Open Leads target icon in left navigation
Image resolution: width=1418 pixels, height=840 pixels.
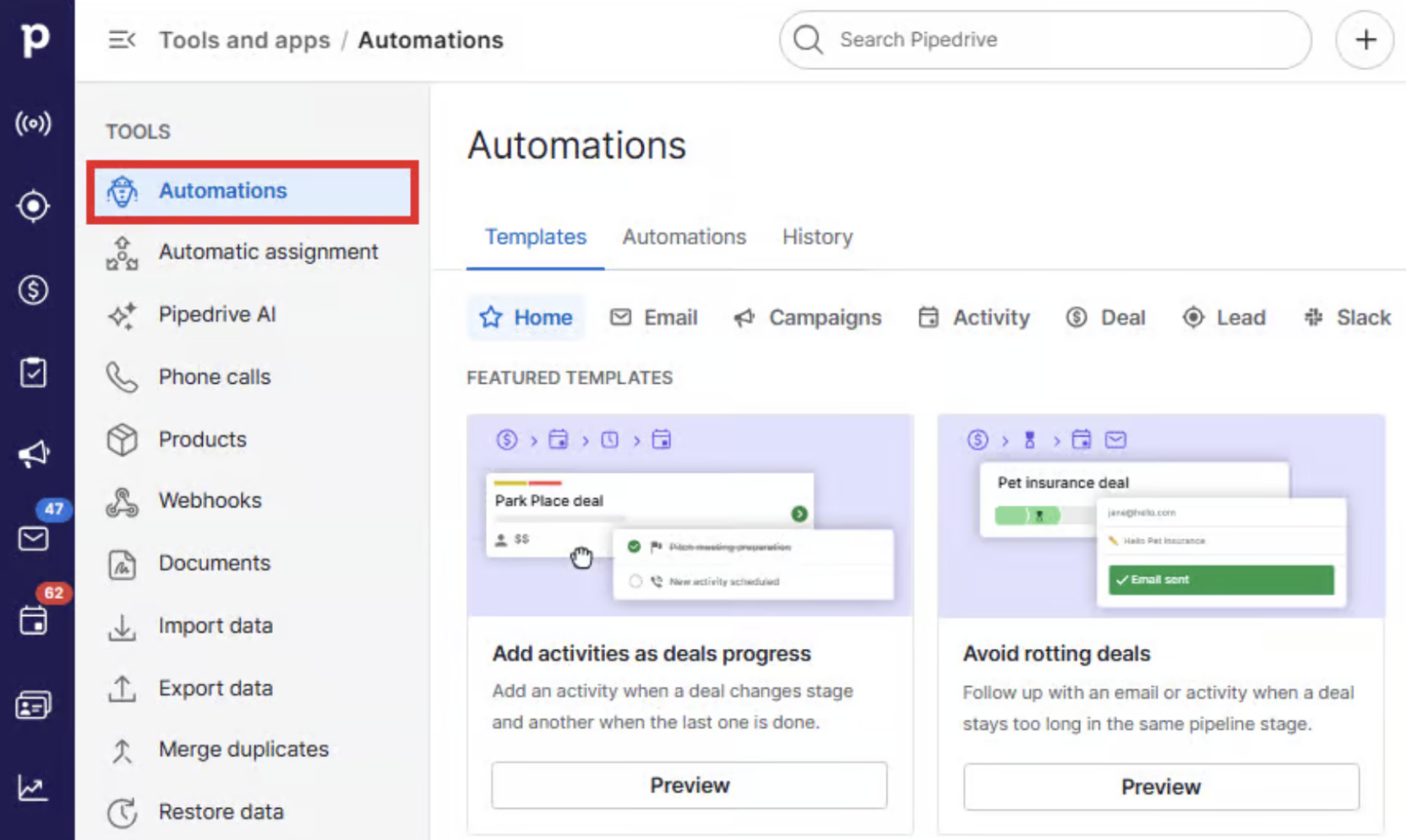pos(34,206)
